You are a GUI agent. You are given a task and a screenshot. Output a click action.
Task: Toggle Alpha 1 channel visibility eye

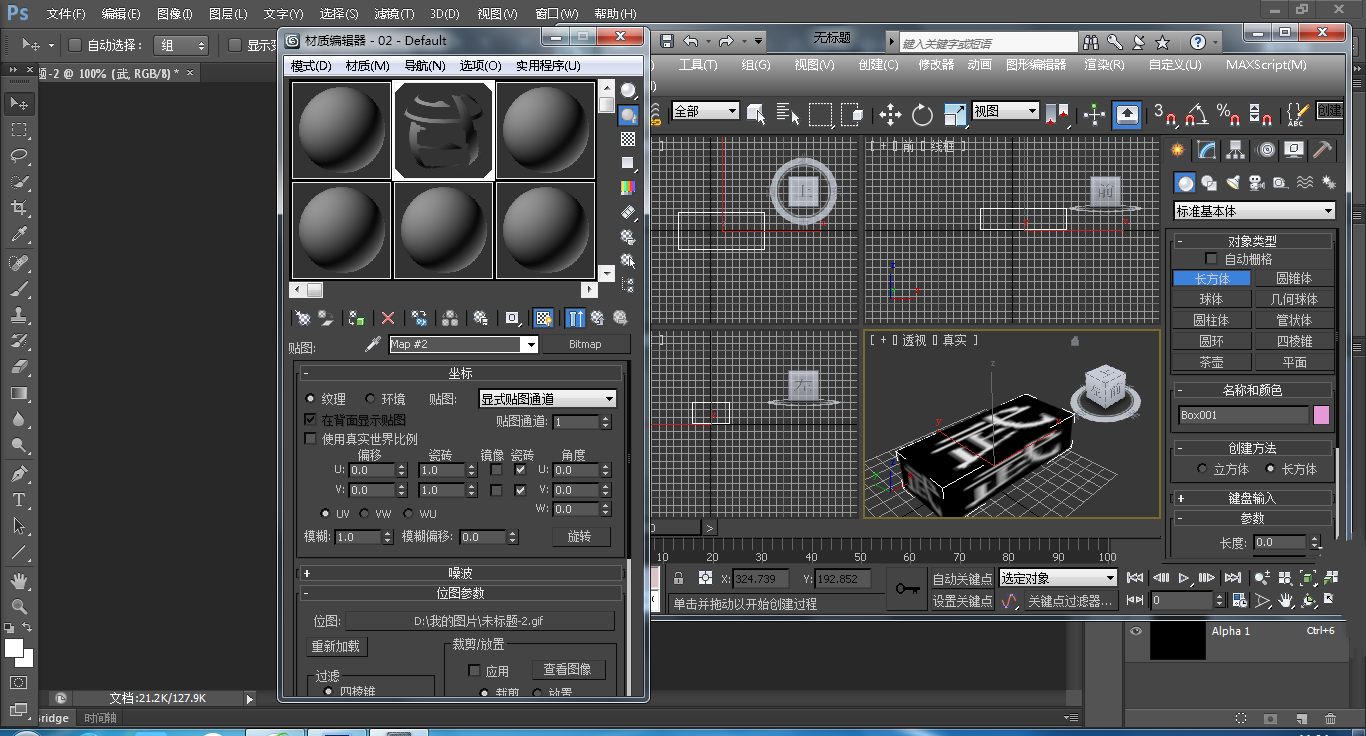(x=1136, y=631)
